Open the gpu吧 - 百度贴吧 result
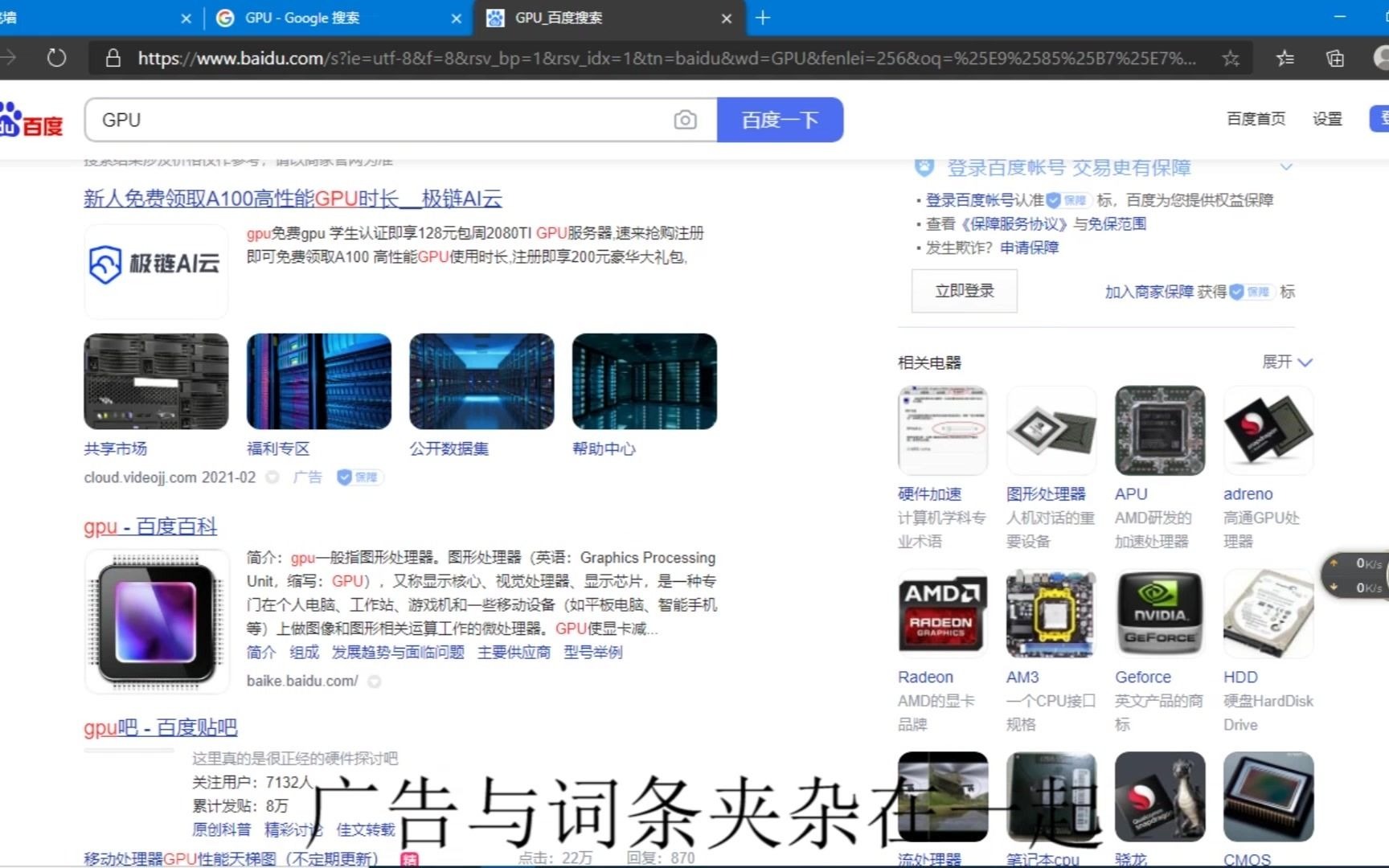Screen dimensions: 1389x868 (161, 727)
